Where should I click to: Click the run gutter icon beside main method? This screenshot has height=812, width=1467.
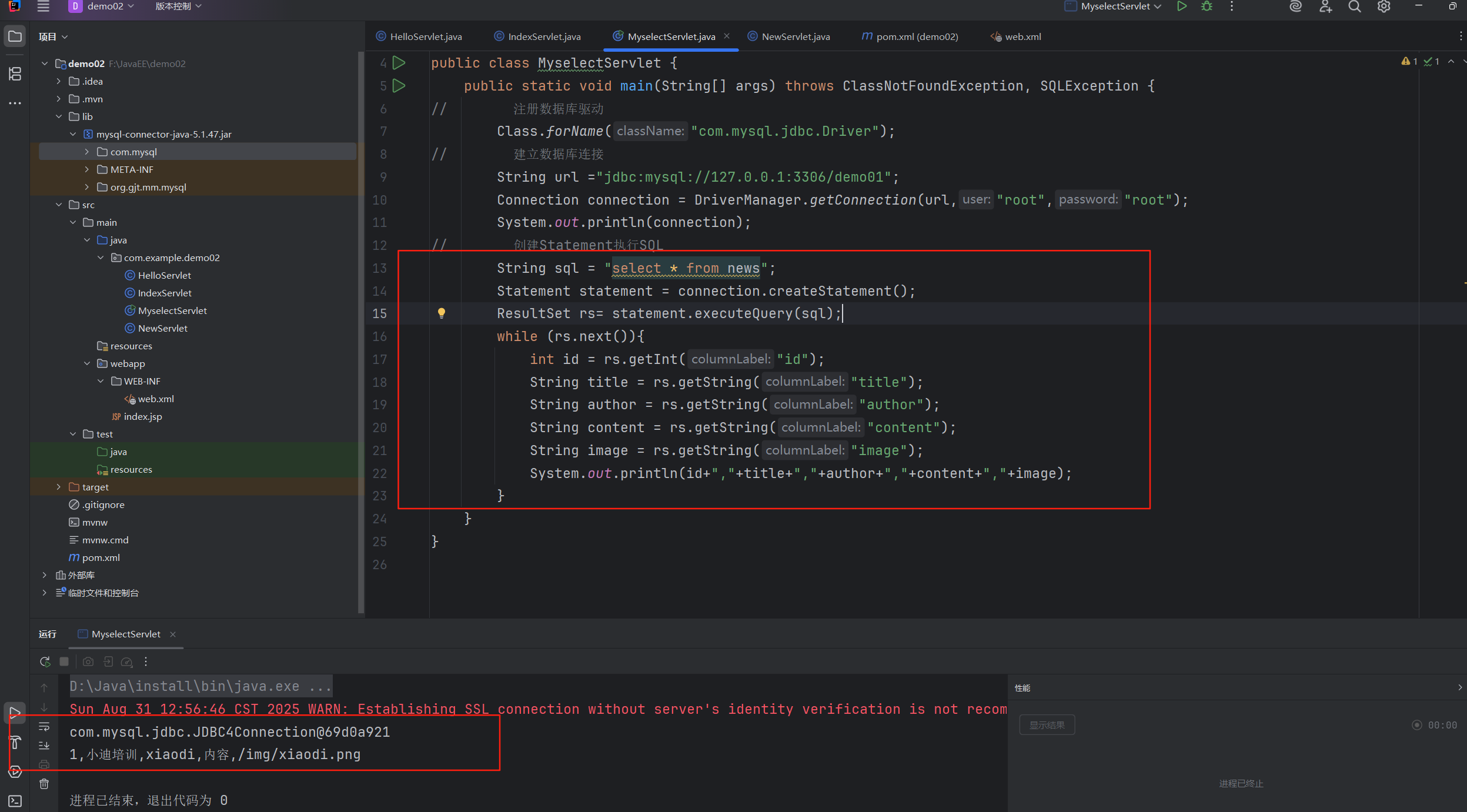click(x=399, y=86)
